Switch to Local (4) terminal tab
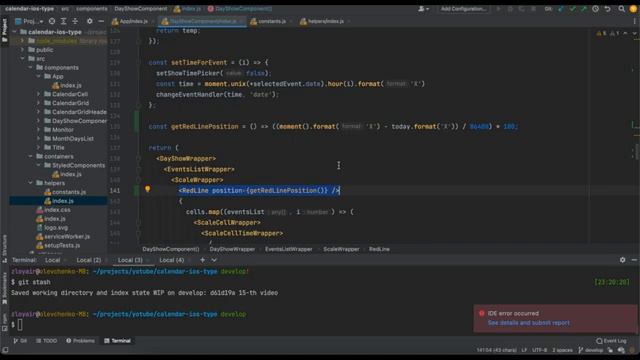This screenshot has height=360, width=640. pos(171,260)
